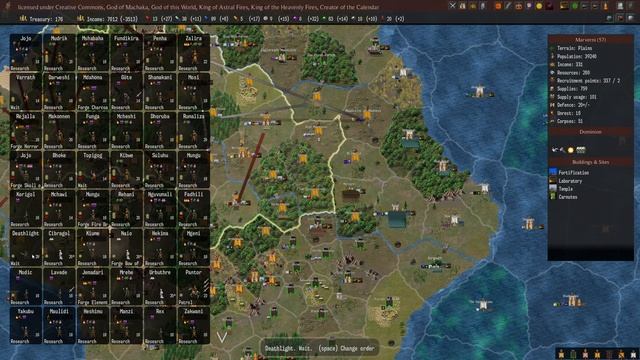Select commander Fadhili card
This screenshot has height=360, width=640.
193,209
